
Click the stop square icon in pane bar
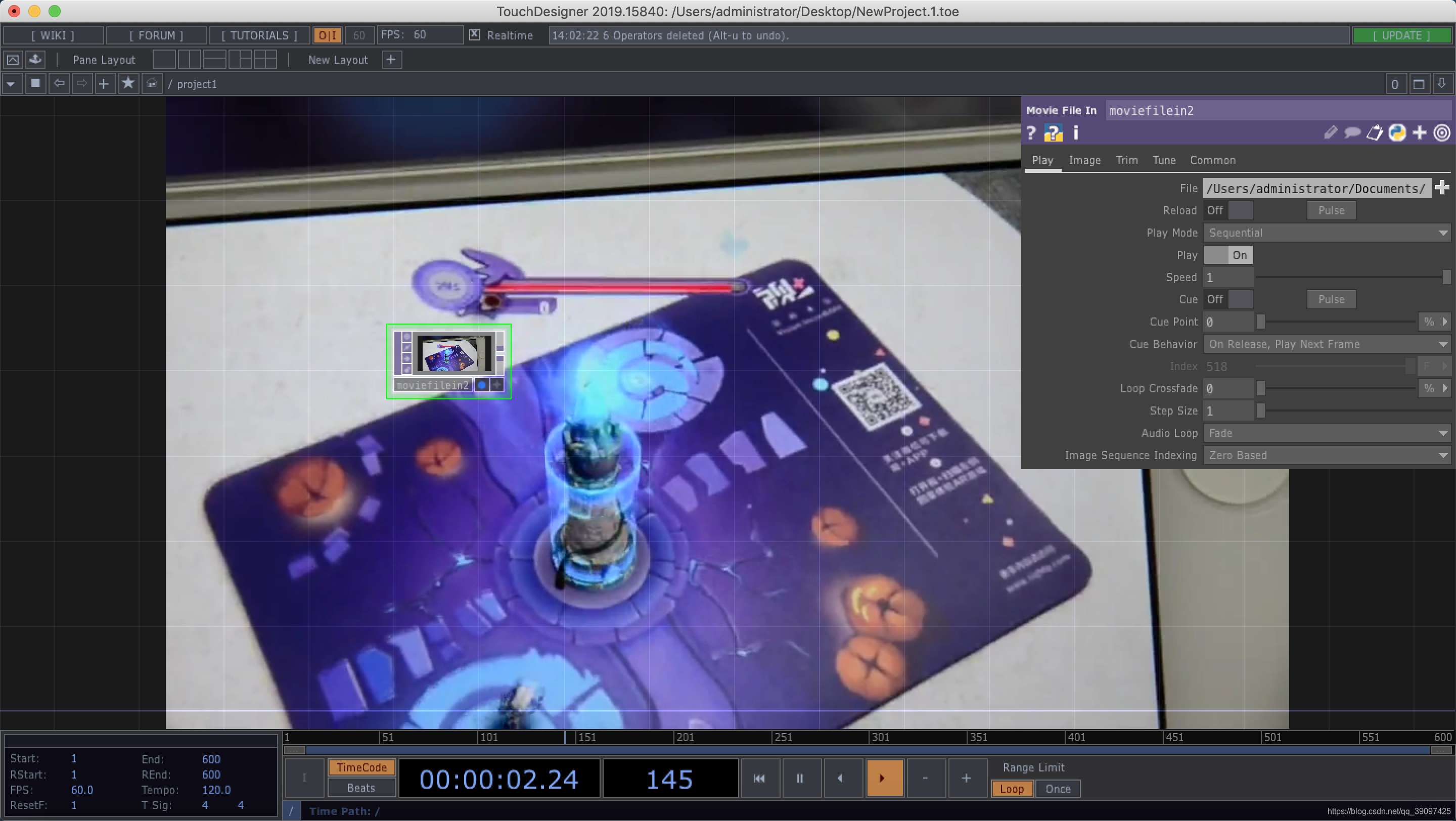35,83
